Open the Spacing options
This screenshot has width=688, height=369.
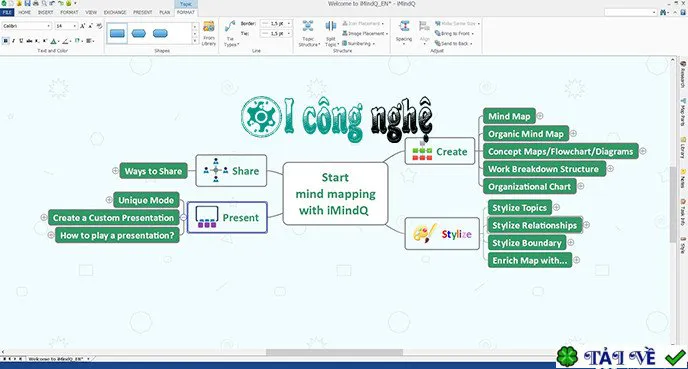click(x=404, y=32)
